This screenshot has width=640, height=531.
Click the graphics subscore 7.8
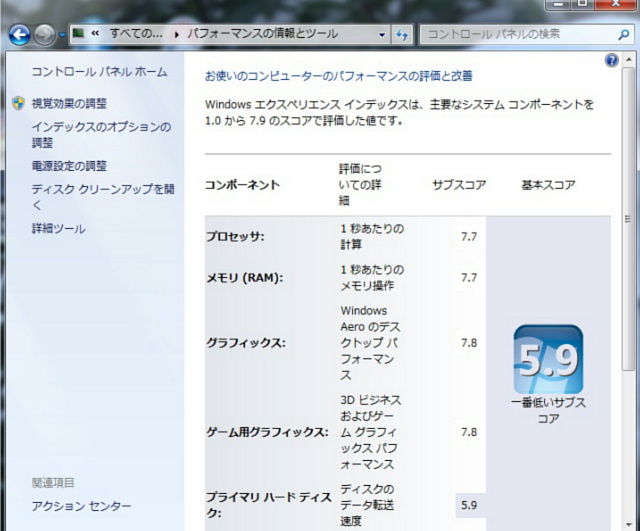469,342
